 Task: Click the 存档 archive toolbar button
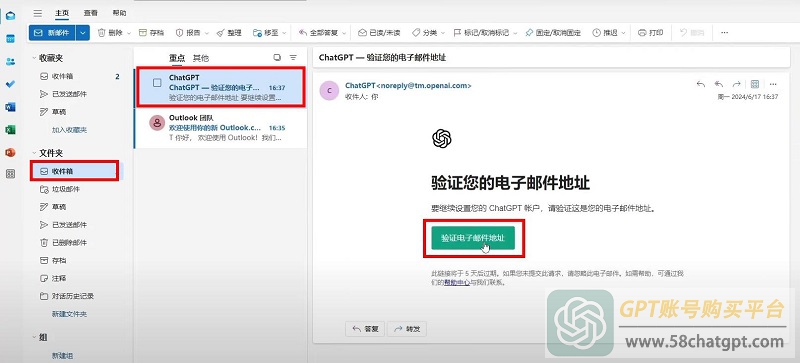pyautogui.click(x=152, y=33)
